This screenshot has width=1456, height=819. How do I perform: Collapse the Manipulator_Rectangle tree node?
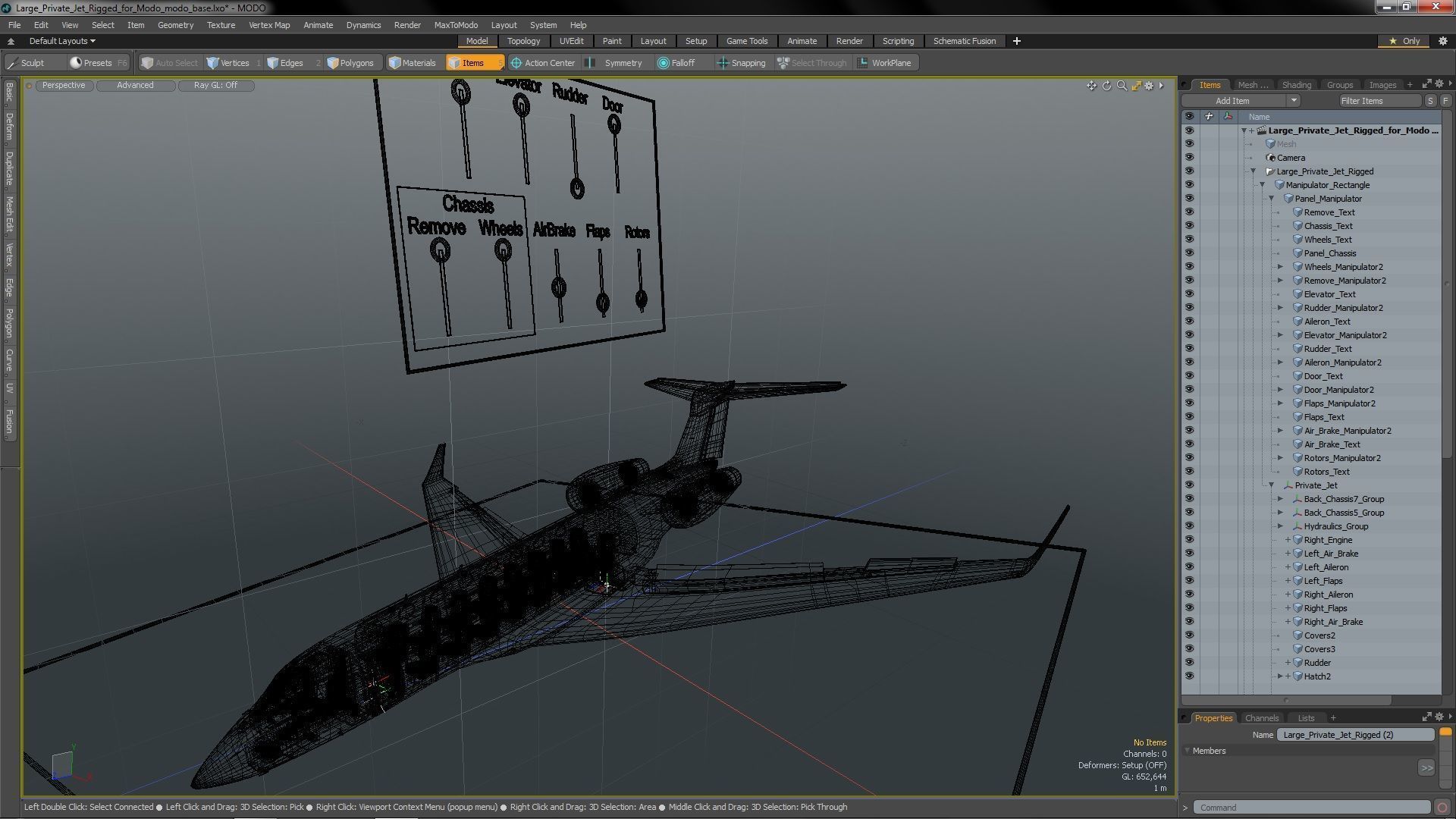(1263, 185)
